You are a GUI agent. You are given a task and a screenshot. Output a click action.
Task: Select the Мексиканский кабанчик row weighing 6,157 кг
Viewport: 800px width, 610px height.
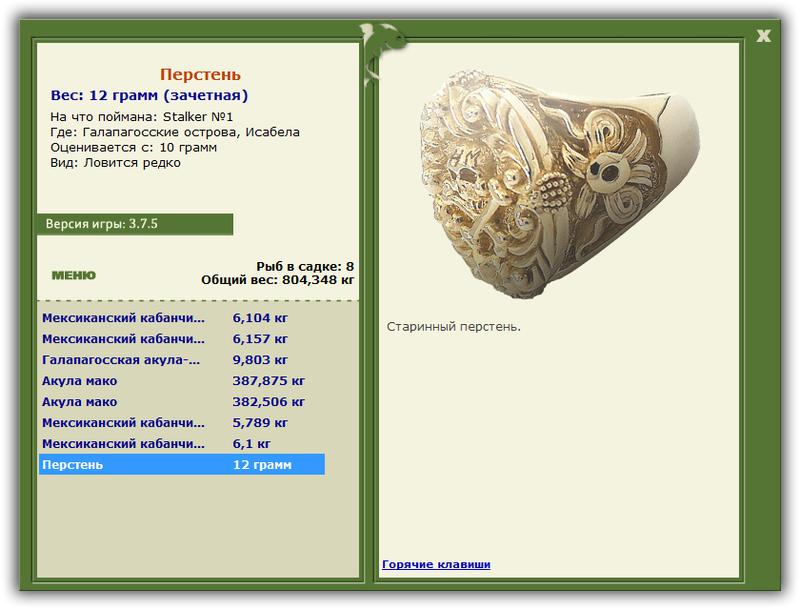pyautogui.click(x=182, y=339)
